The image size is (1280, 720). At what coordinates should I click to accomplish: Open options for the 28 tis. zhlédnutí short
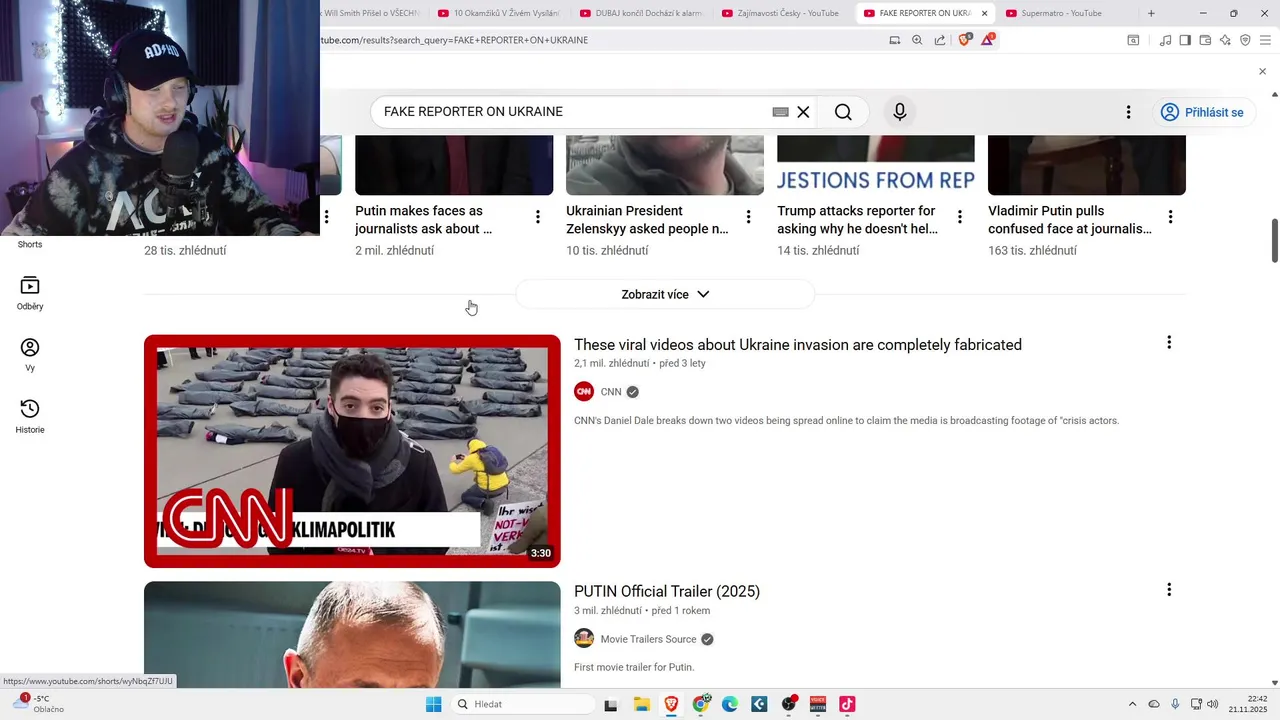[327, 217]
